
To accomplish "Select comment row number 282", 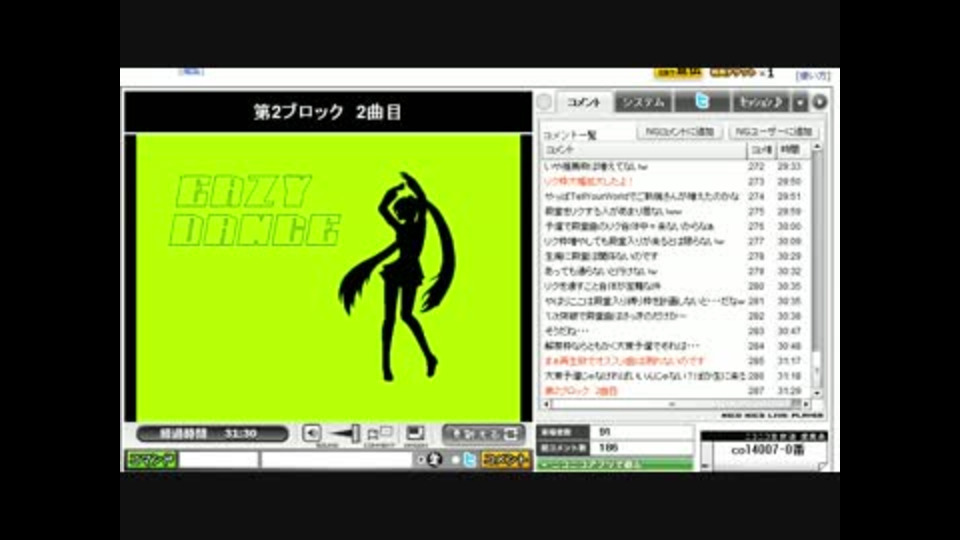I will pos(675,316).
